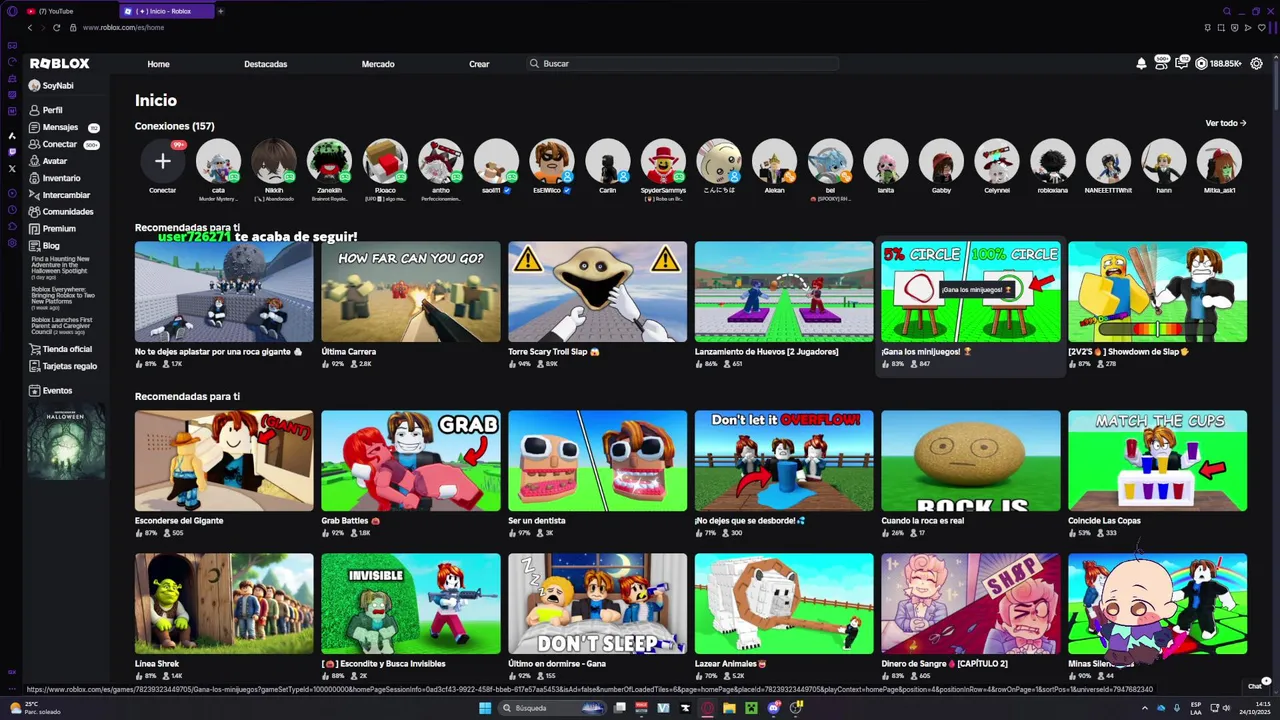Open the Última Carrera game thumbnail
Screen dimensions: 1280x720
point(411,292)
